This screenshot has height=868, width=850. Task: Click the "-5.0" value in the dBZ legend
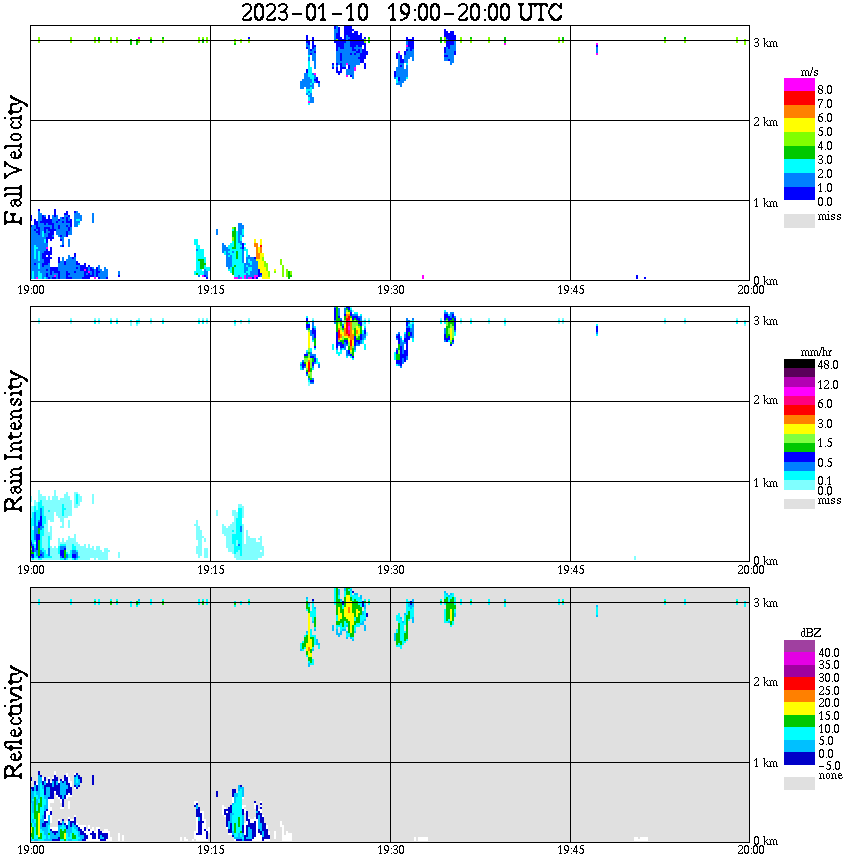[x=829, y=766]
